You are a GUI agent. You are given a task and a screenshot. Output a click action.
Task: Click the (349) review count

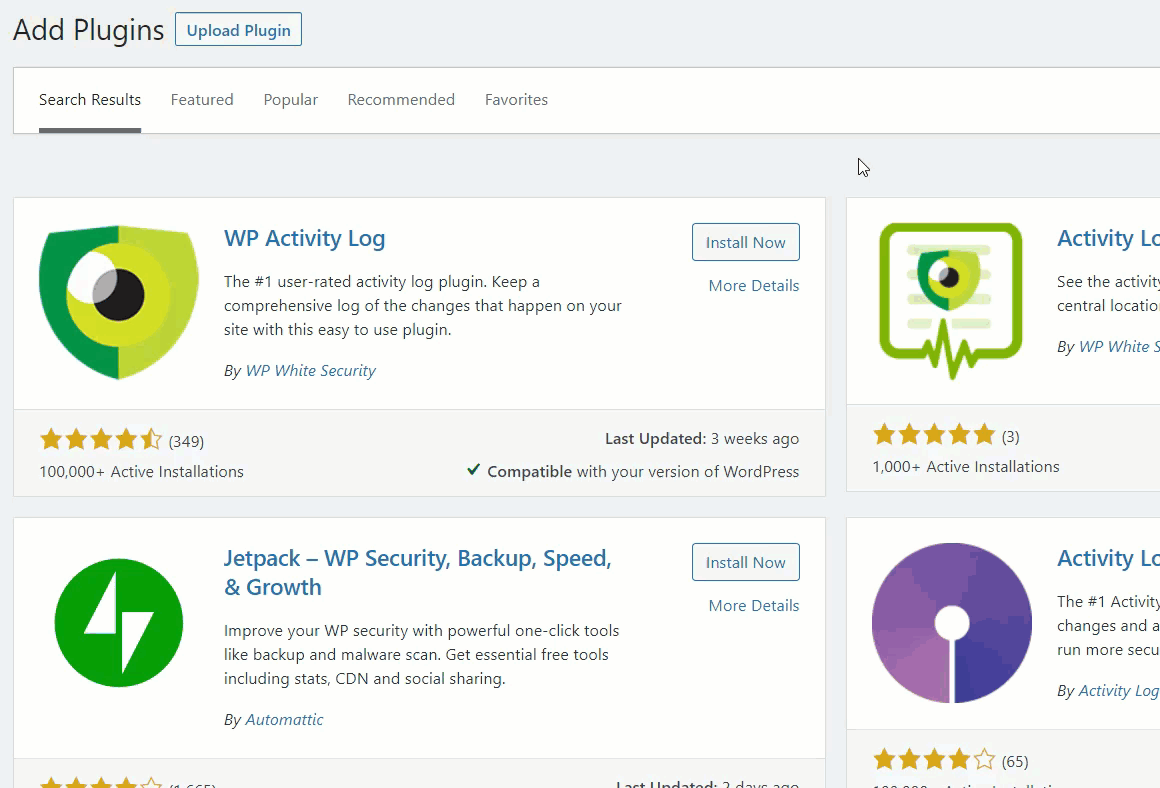186,442
